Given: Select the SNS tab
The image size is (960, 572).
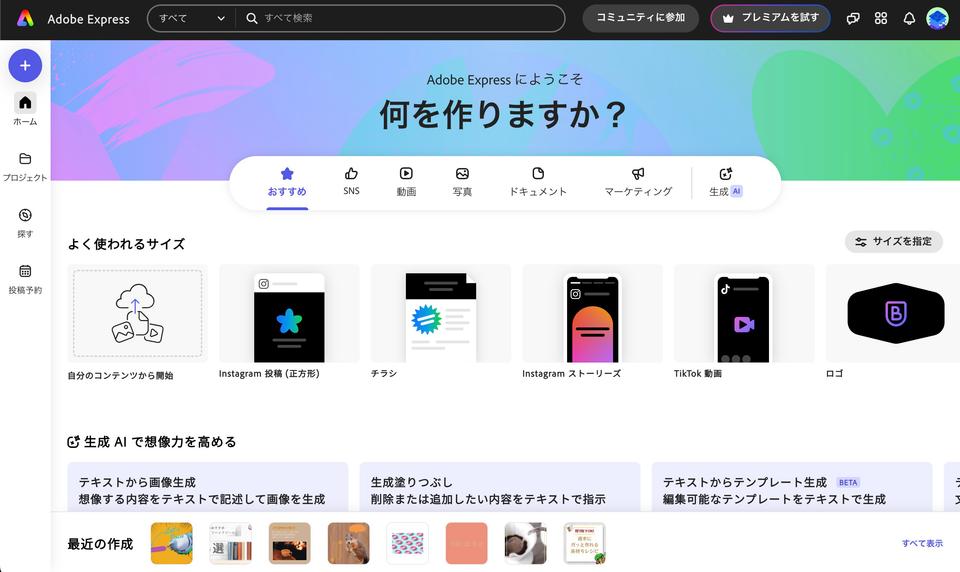Looking at the screenshot, I should click(351, 182).
